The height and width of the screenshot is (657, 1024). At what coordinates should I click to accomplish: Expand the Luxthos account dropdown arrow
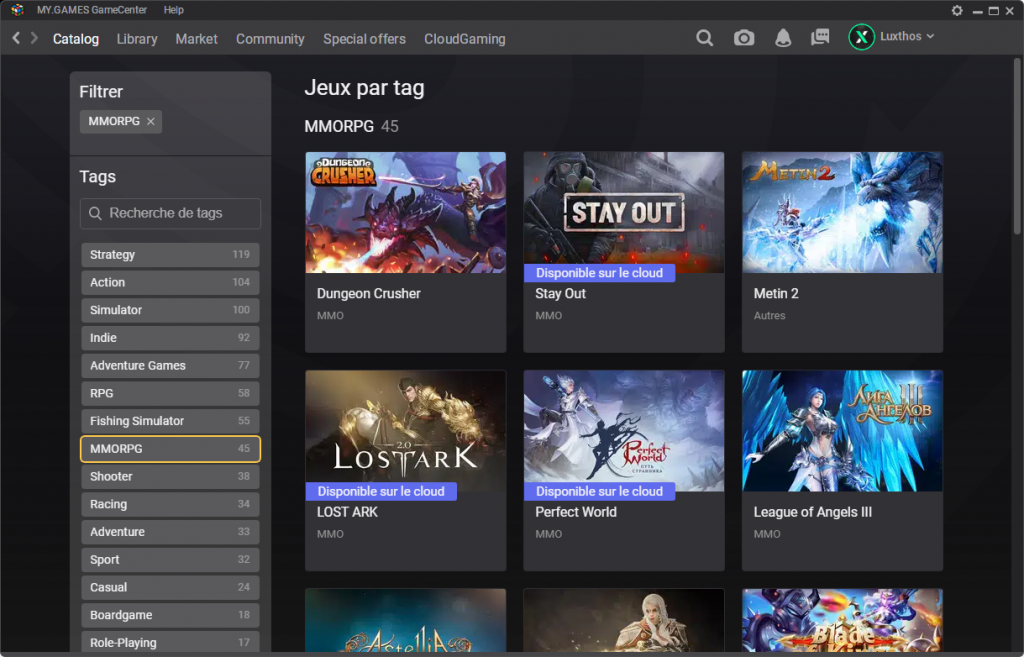tap(930, 37)
